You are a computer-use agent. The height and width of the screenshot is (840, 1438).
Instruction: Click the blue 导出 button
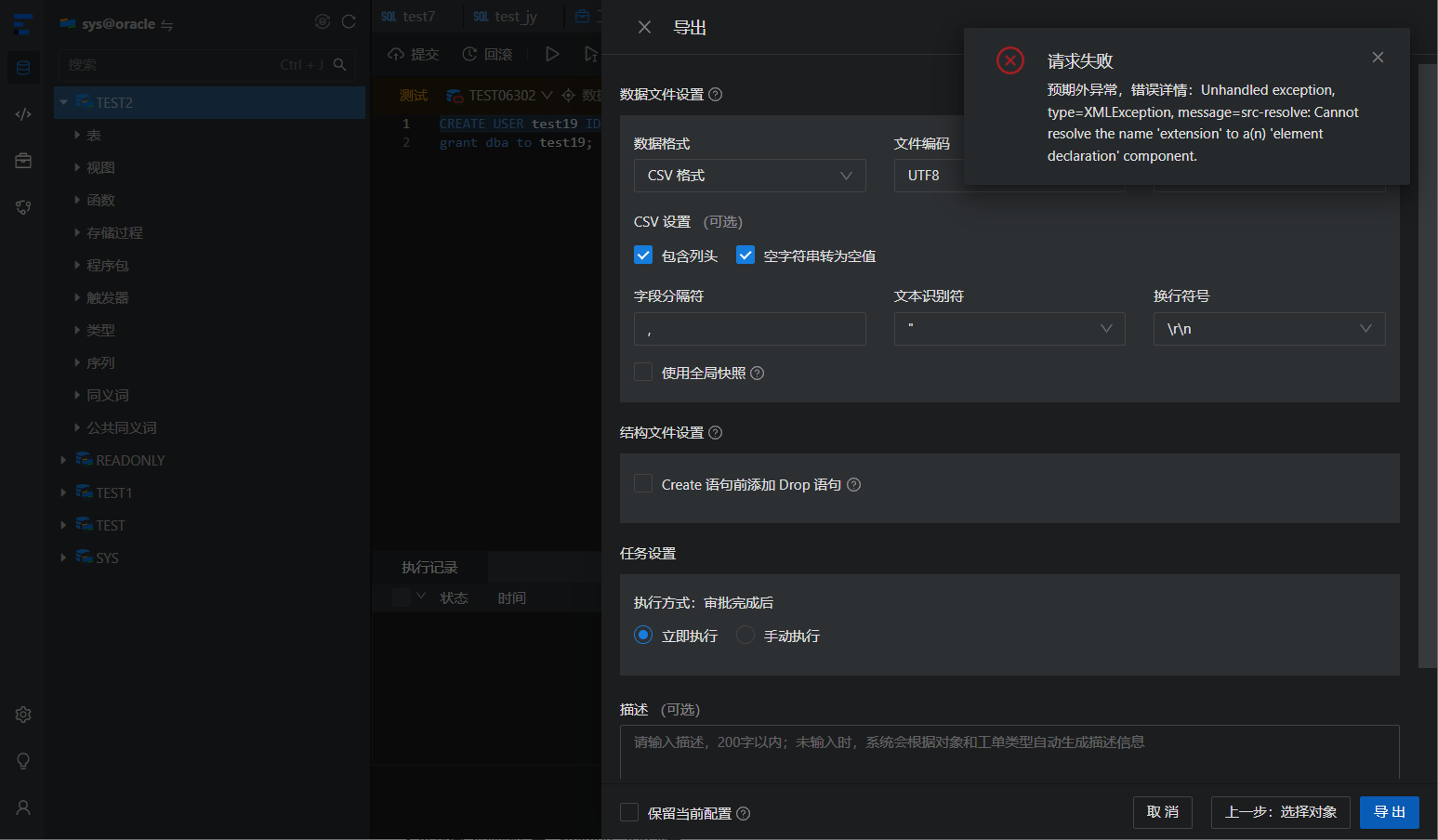[1390, 812]
